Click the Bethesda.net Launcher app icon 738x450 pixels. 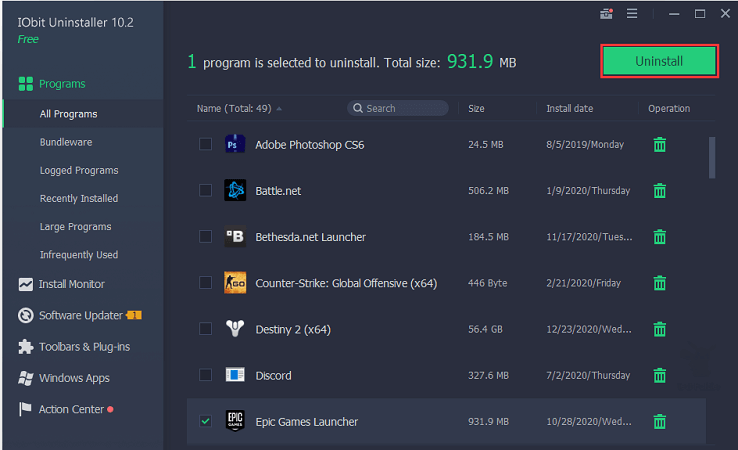[235, 236]
